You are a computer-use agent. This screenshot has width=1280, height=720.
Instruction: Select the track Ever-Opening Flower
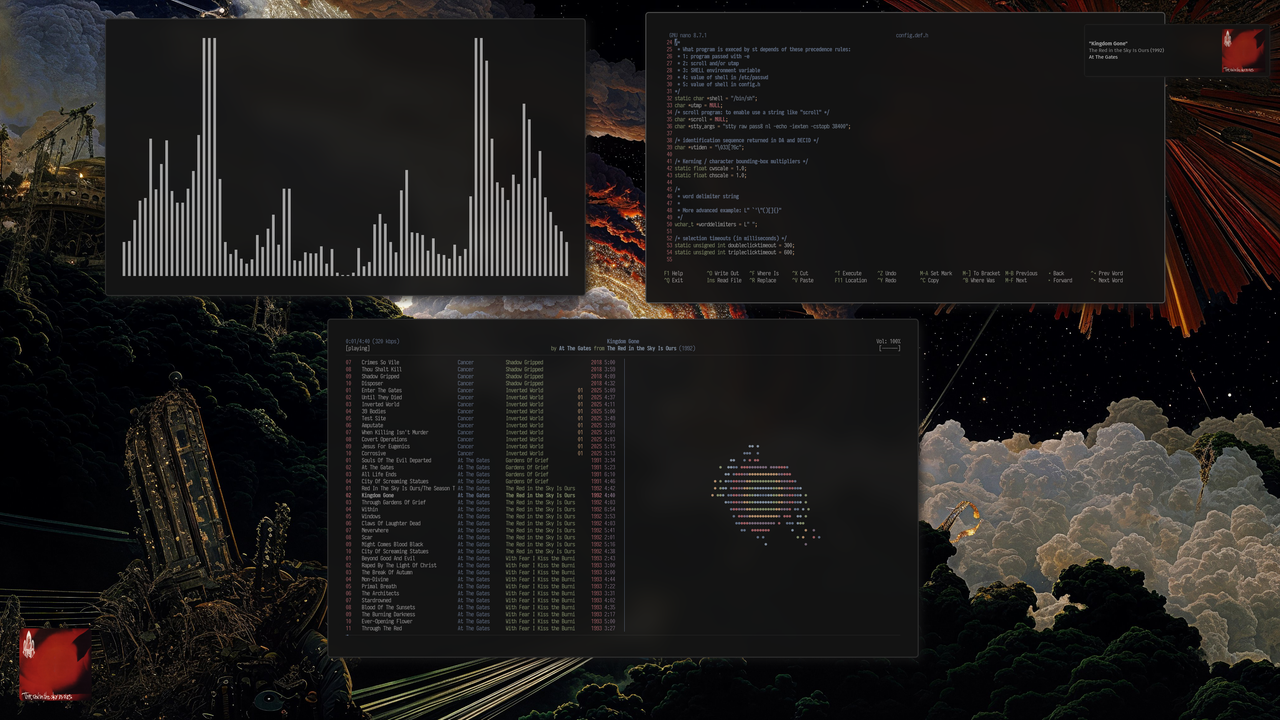point(480,621)
